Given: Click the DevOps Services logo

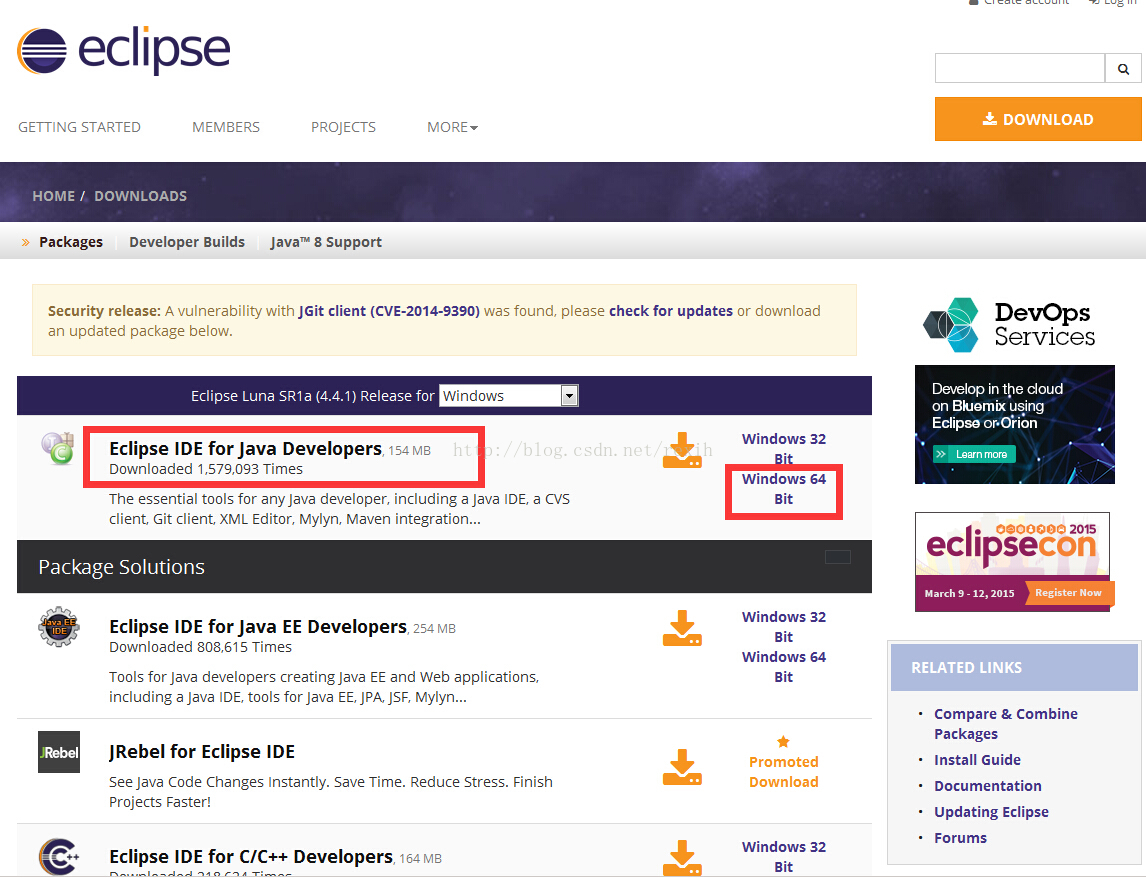Looking at the screenshot, I should tap(1009, 325).
